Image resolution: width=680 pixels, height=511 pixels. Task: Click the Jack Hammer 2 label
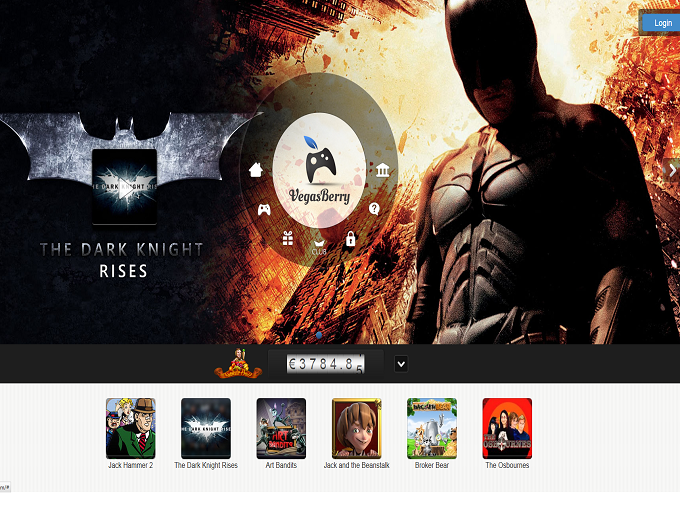pyautogui.click(x=131, y=465)
